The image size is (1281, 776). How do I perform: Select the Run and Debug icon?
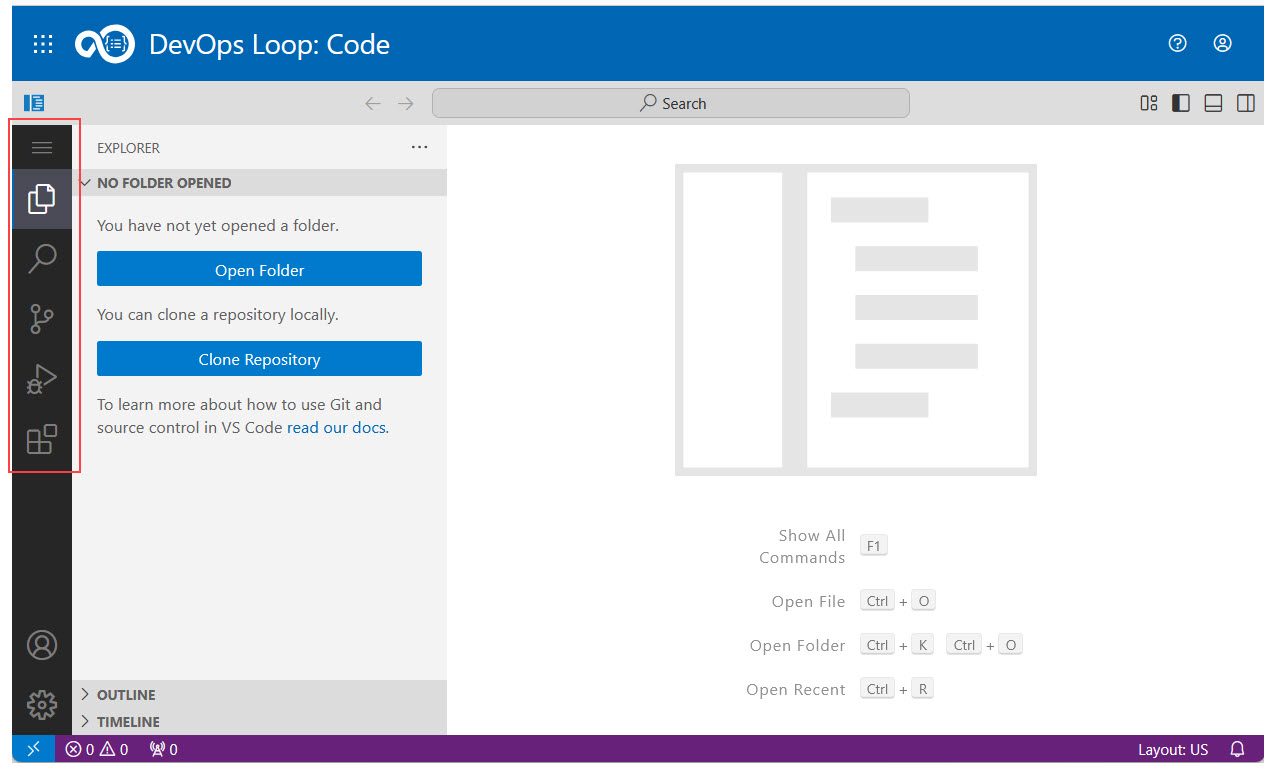click(x=42, y=379)
